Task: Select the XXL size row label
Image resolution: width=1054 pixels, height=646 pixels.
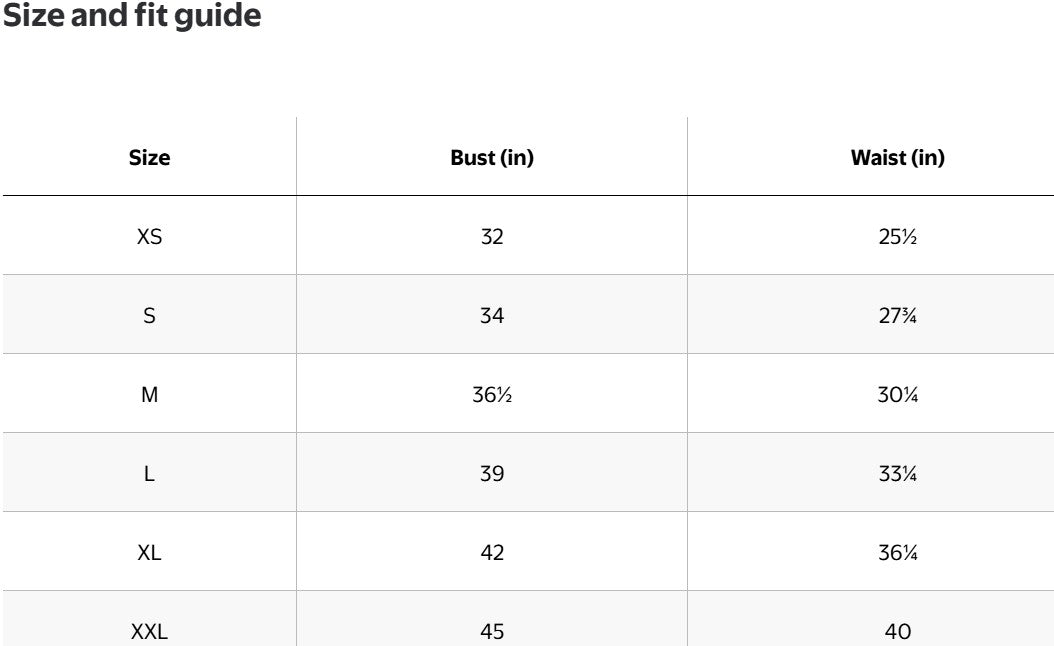Action: (x=149, y=632)
